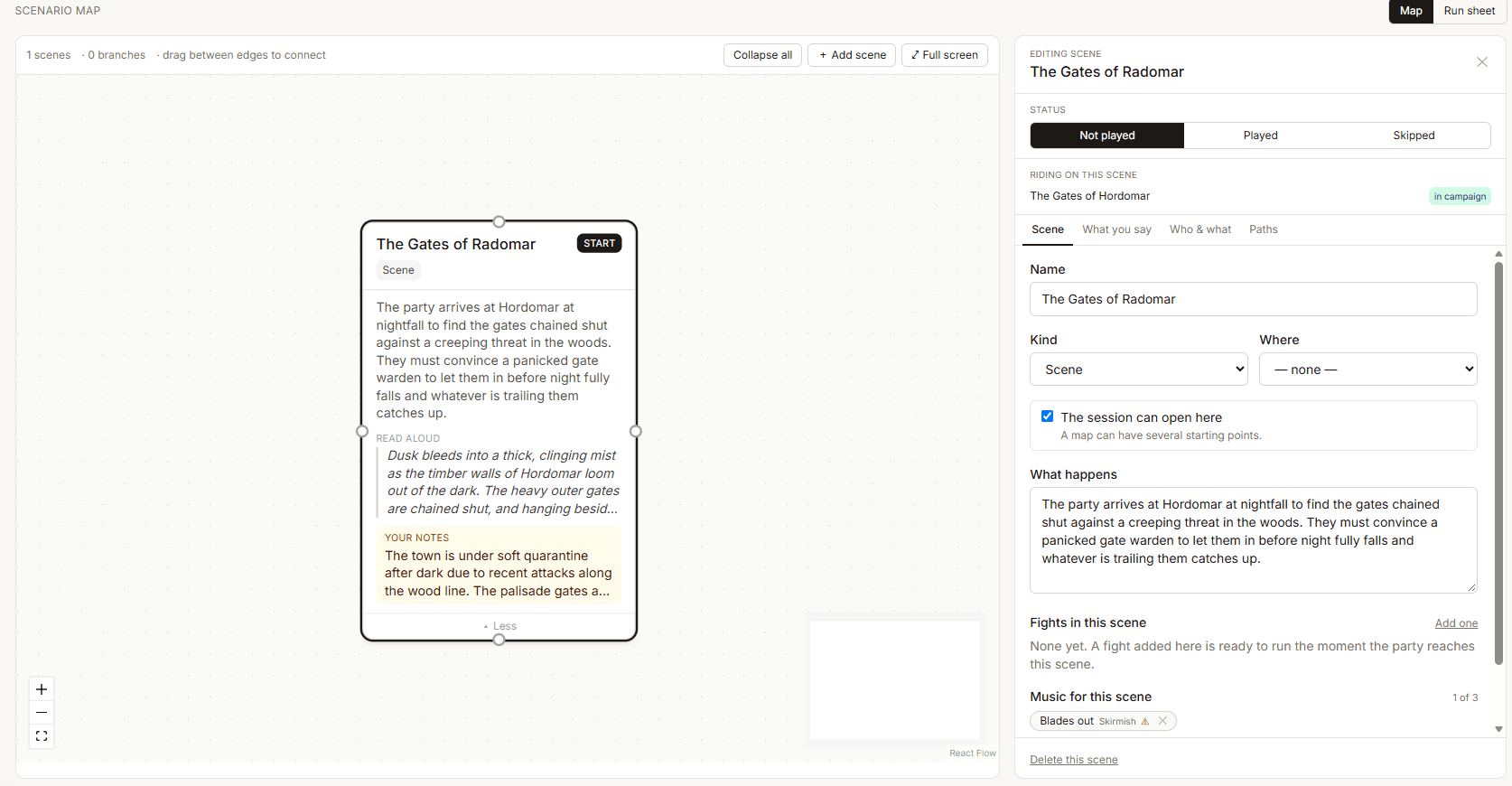Image resolution: width=1512 pixels, height=786 pixels.
Task: Click the React Flow attribution link
Action: [x=973, y=753]
